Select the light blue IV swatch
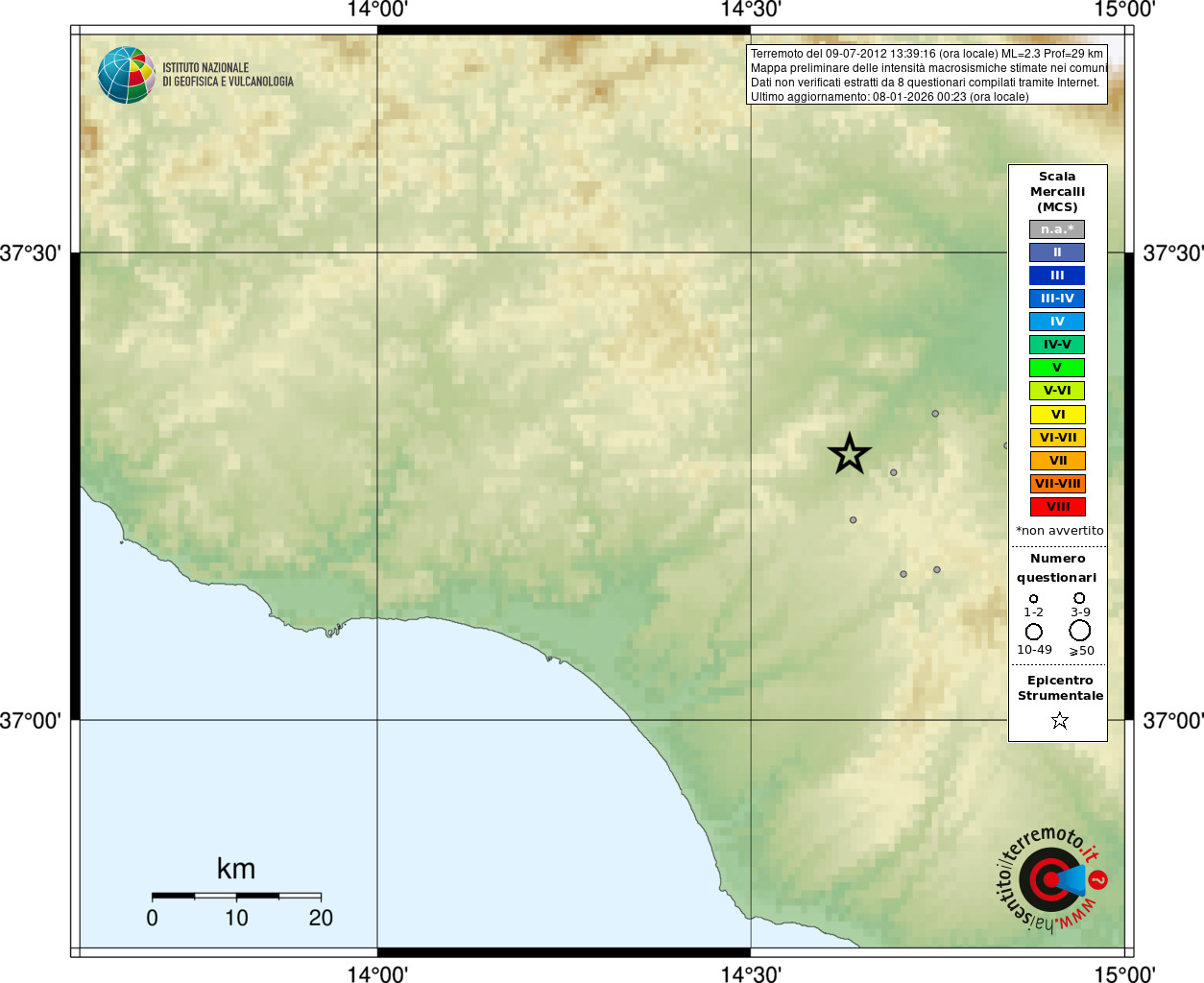 click(1057, 322)
